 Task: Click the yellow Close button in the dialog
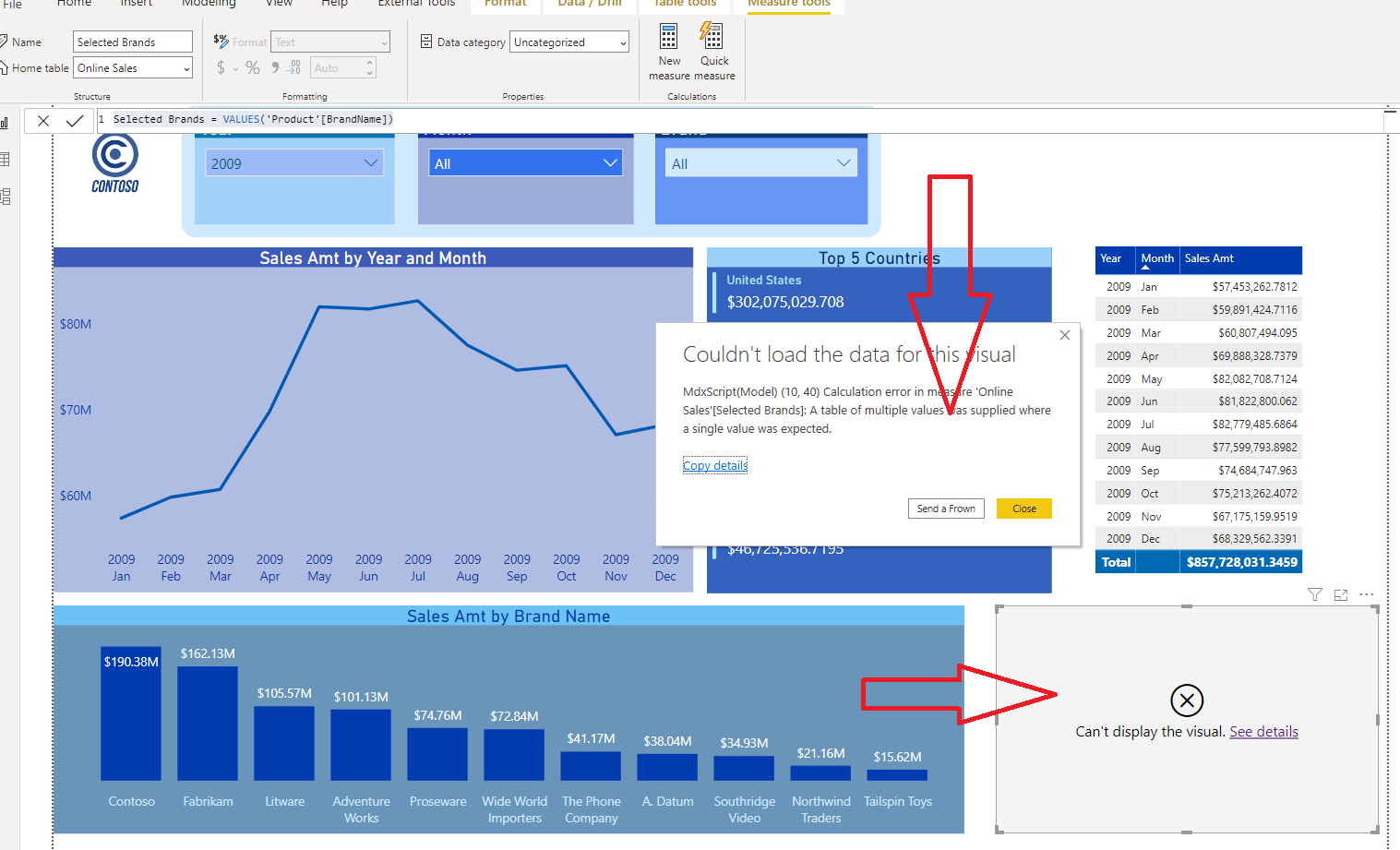click(x=1024, y=509)
